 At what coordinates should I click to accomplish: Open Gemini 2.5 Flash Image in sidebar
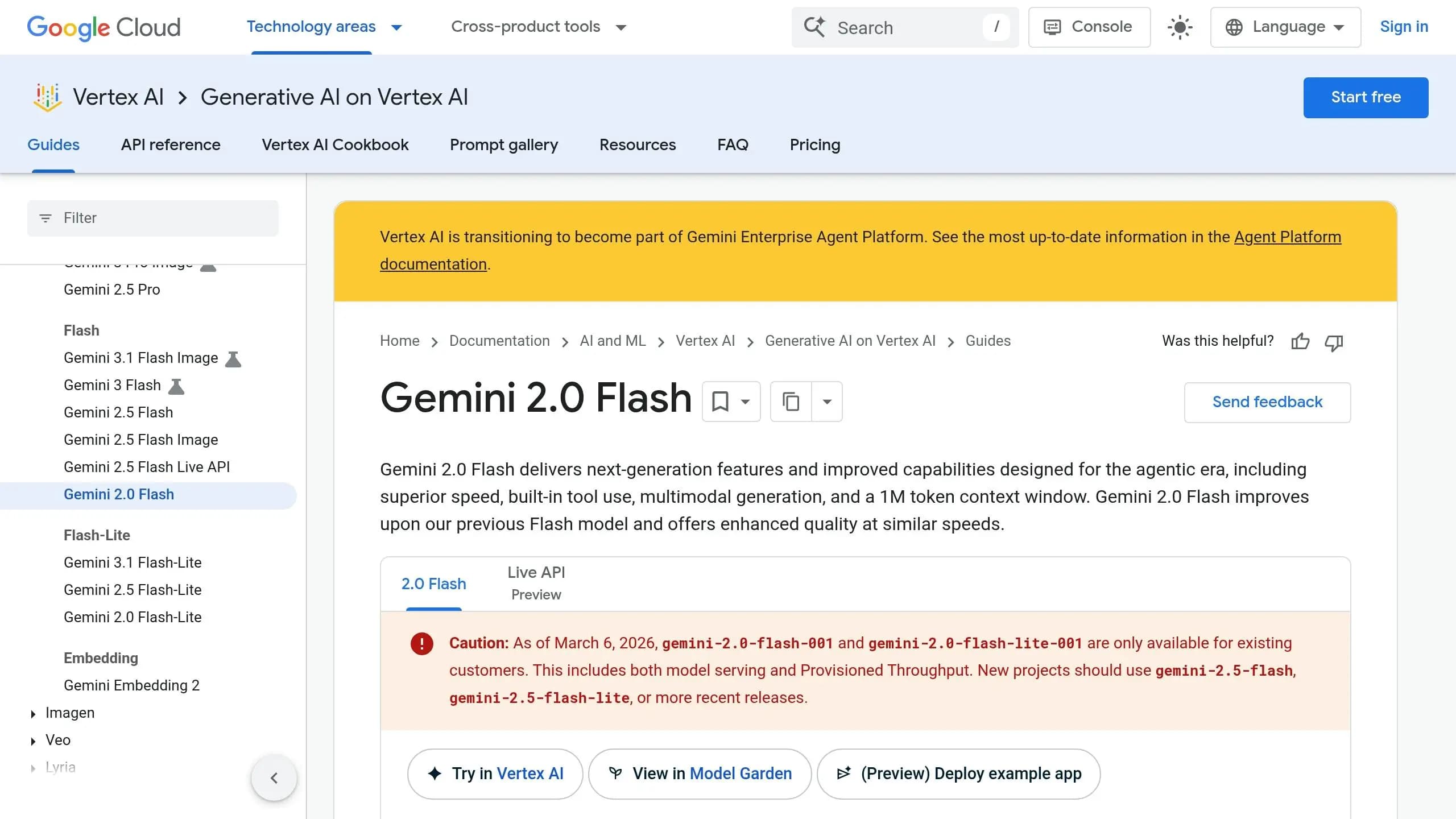point(141,440)
